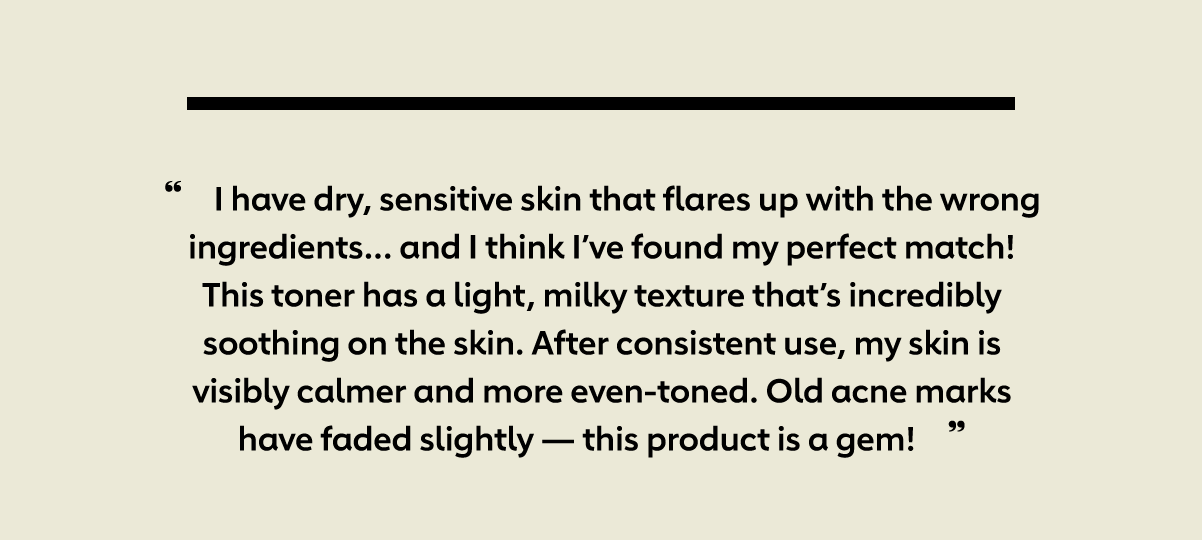
Task: Click the phrase "Old acne marks"
Action: (x=889, y=393)
